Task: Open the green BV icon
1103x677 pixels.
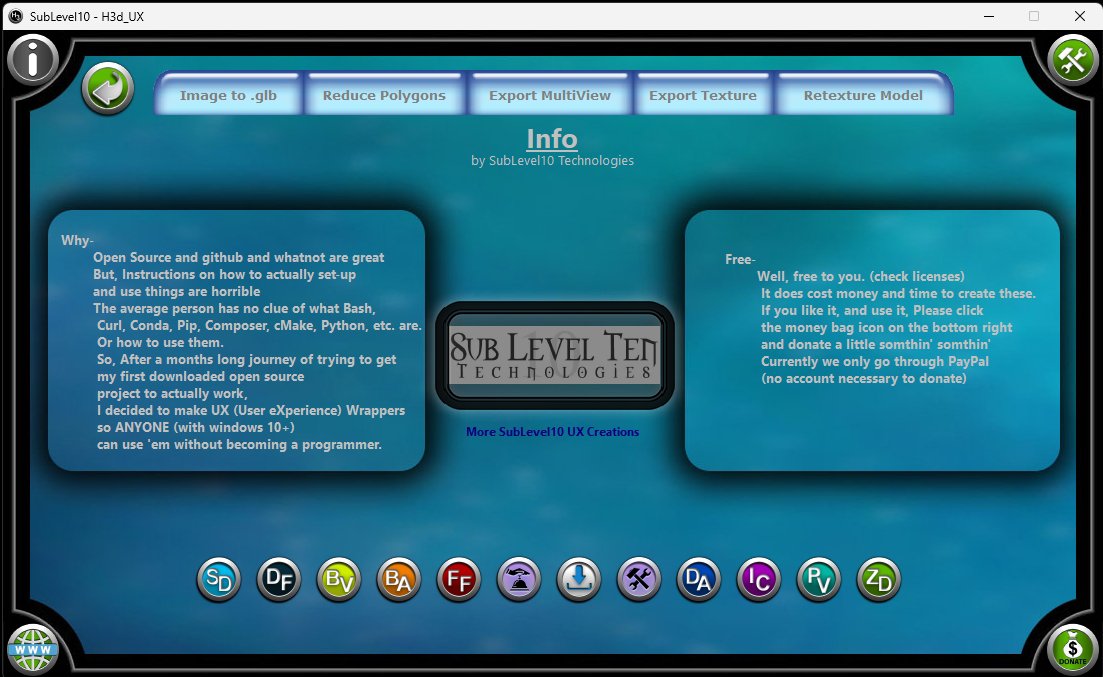Action: pyautogui.click(x=339, y=579)
